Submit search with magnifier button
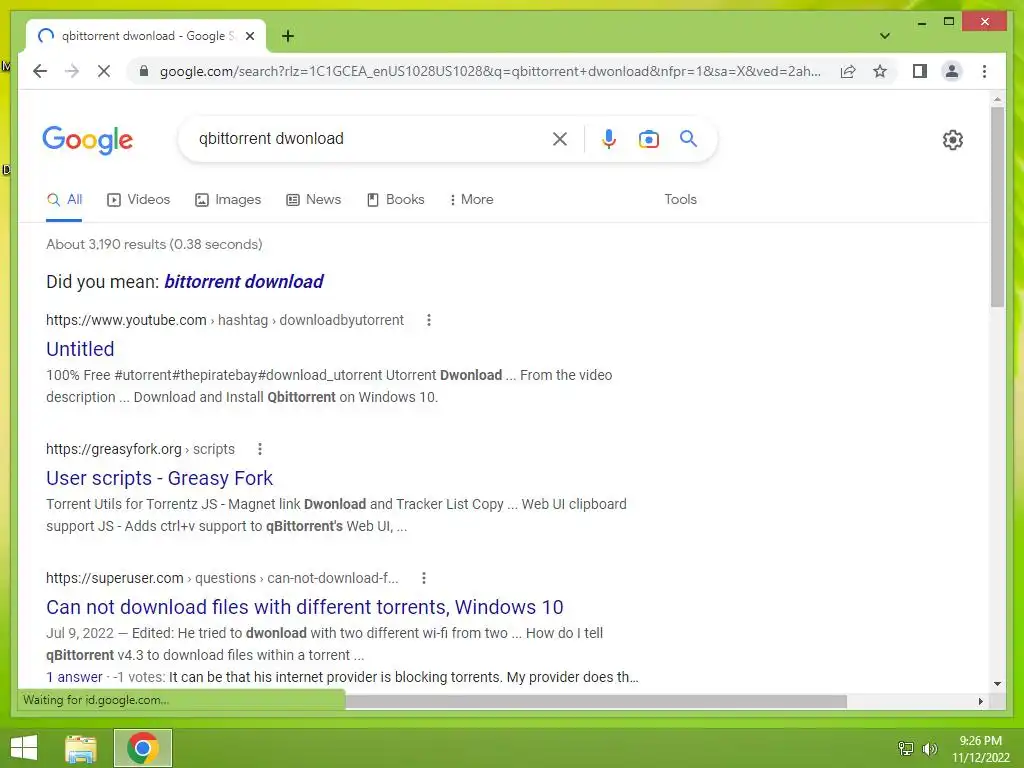This screenshot has height=768, width=1024. pos(688,138)
